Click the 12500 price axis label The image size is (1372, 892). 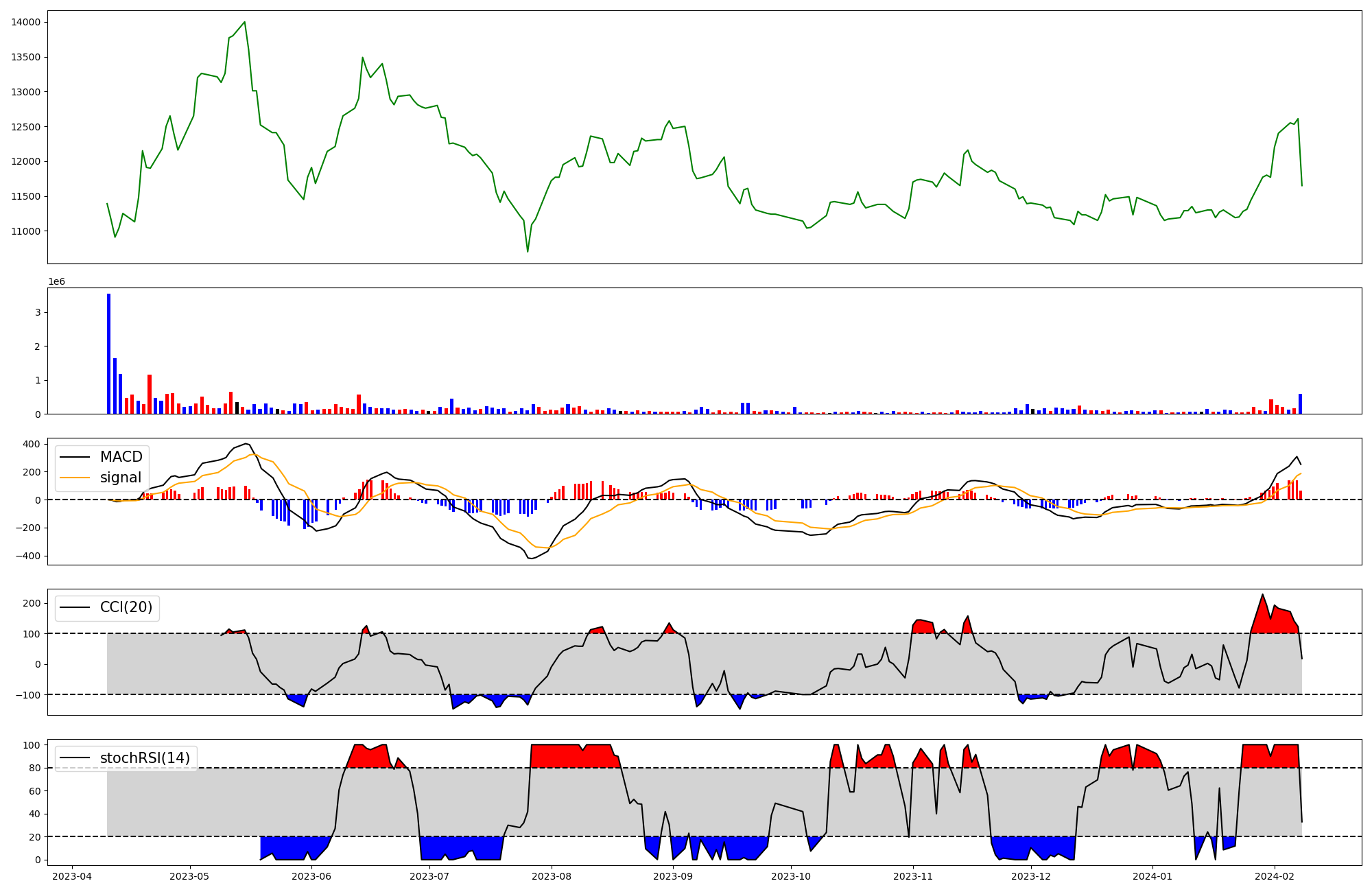(26, 127)
